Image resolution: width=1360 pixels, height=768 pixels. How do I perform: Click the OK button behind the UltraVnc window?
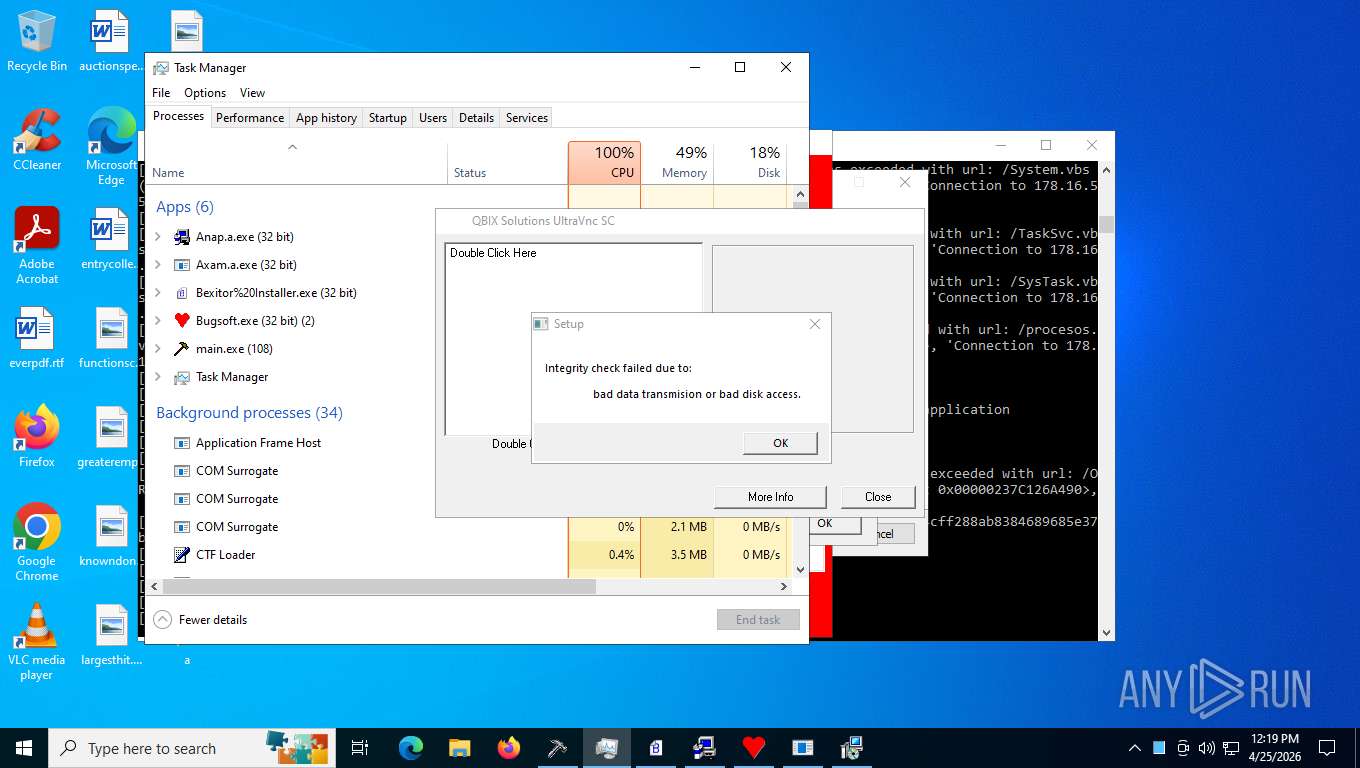coord(825,524)
